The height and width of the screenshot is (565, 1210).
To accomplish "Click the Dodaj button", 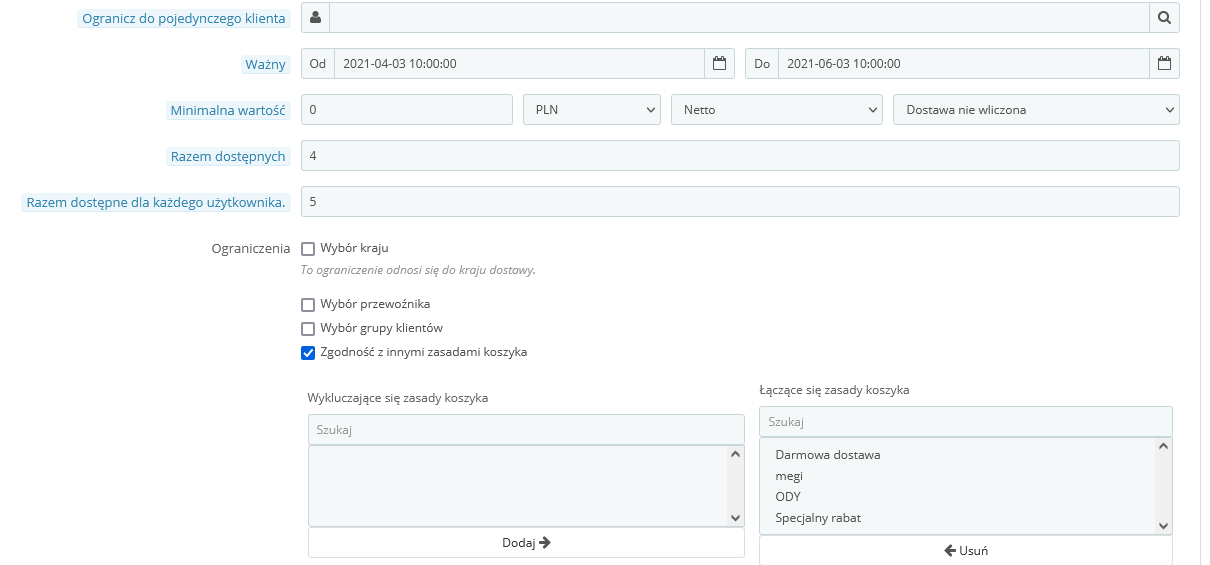I will [526, 543].
